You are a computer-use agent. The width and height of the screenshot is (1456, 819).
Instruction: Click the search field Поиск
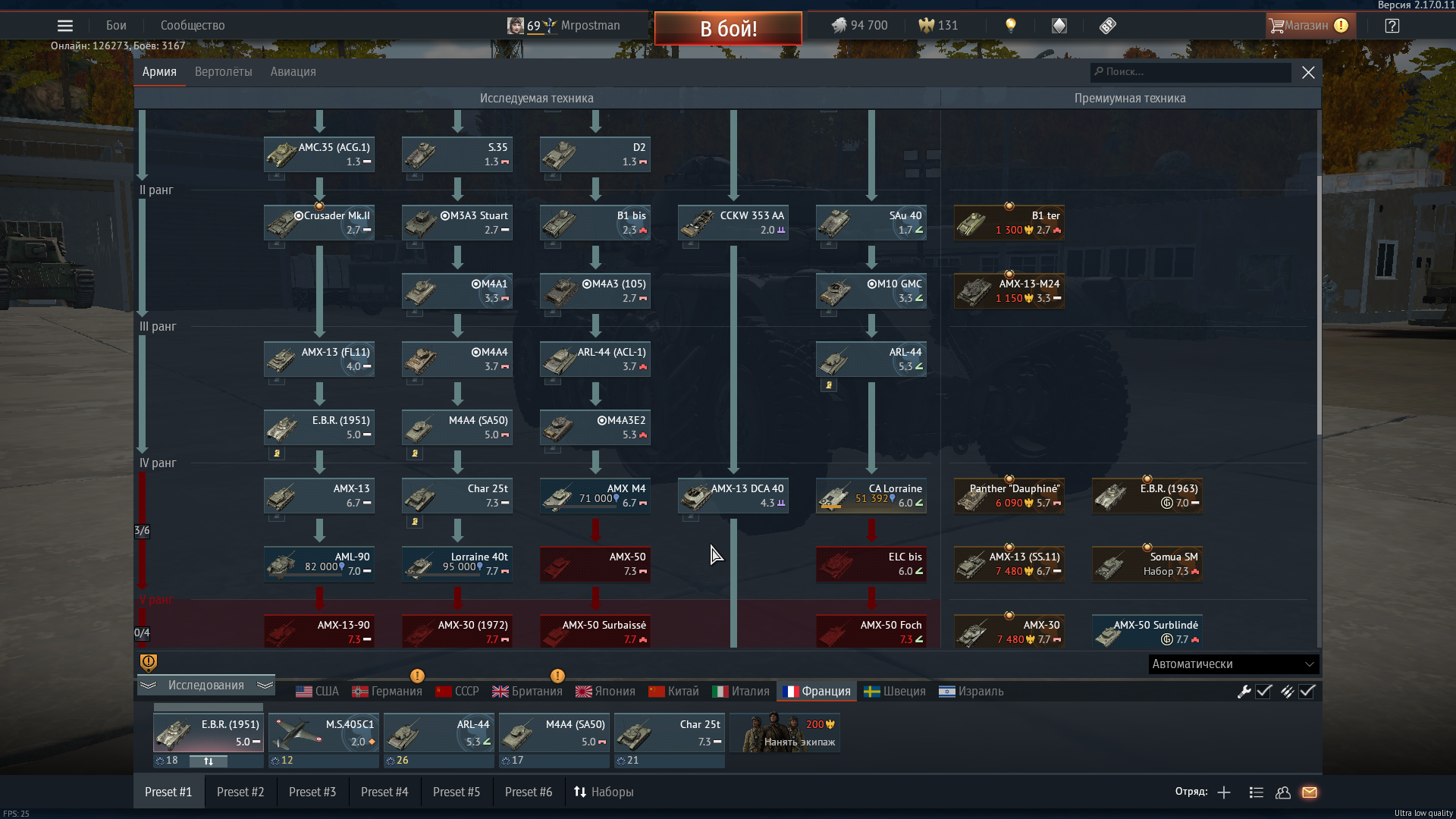click(1191, 72)
